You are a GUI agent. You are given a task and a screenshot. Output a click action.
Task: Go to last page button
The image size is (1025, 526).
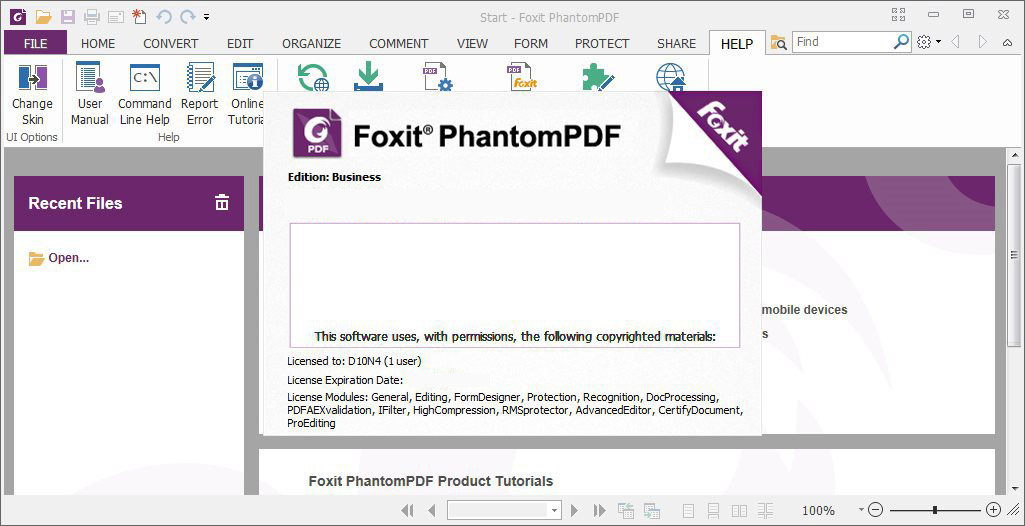pyautogui.click(x=599, y=510)
